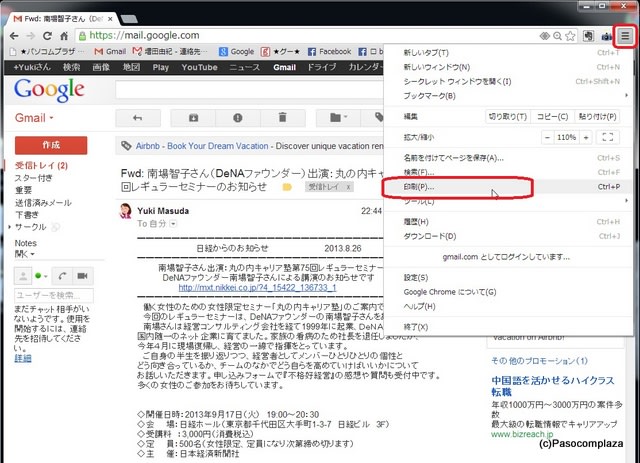Click the Gmail search input field
The height and width of the screenshot is (463, 640).
coord(250,90)
